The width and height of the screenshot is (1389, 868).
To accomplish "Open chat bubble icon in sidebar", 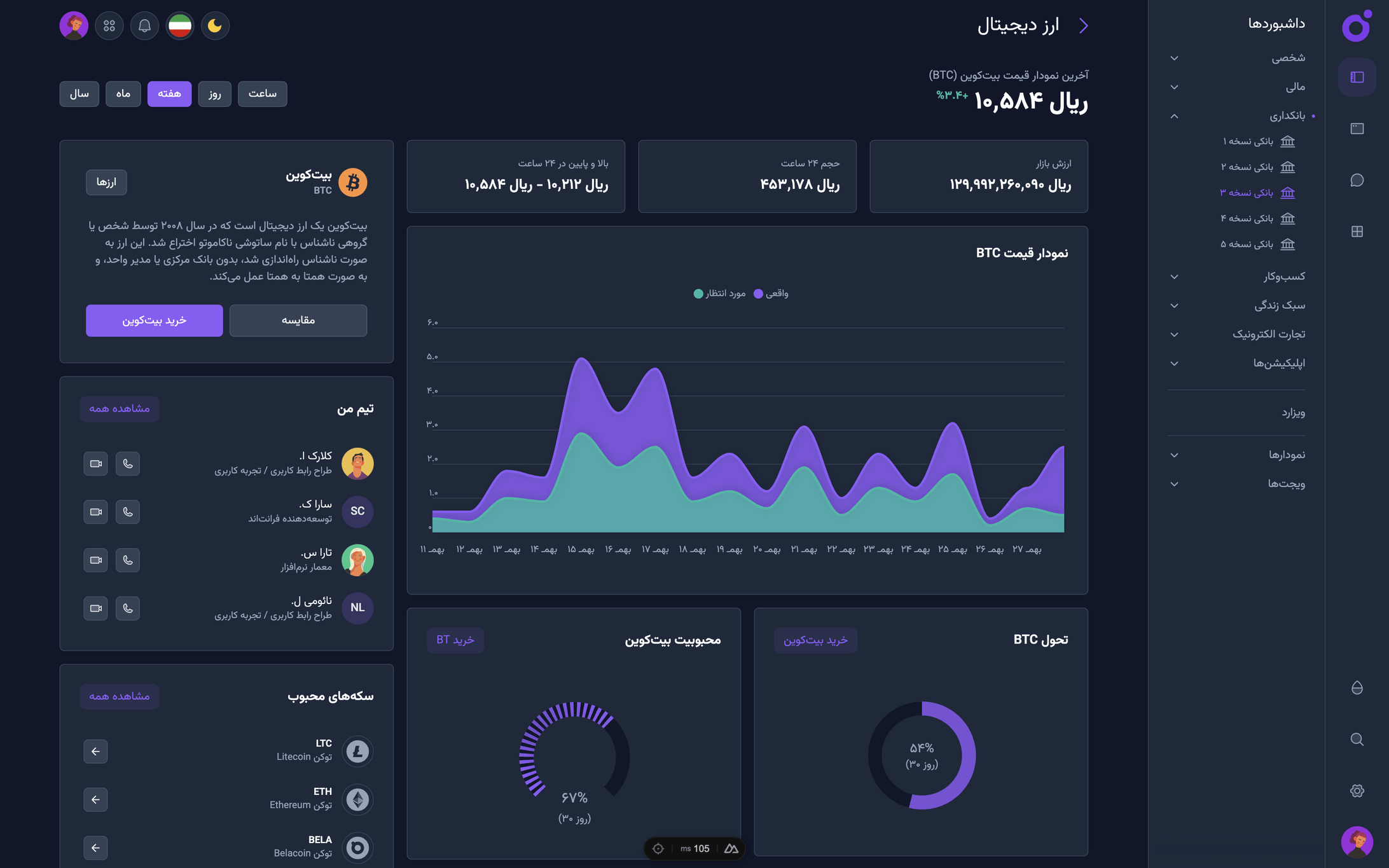I will coord(1357,180).
